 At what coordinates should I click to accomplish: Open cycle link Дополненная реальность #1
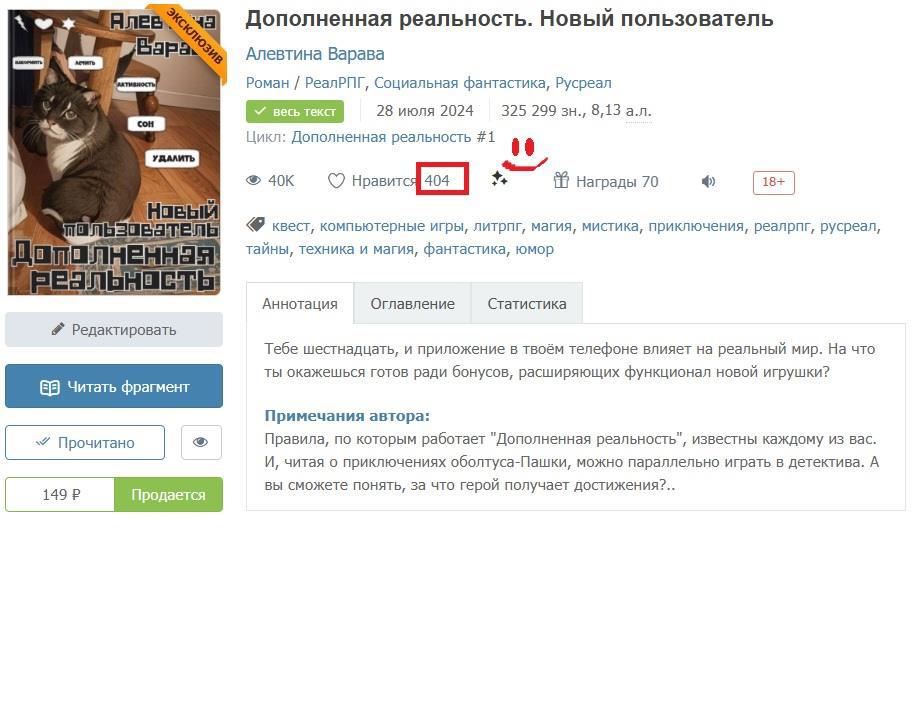[393, 137]
